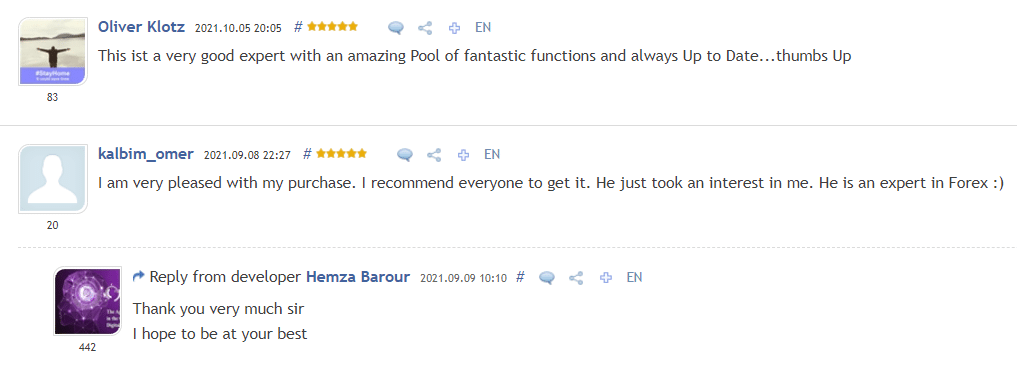Screen dimensions: 1017x366
Task: Click plus icon on kalbim_omer review
Action: [x=463, y=155]
